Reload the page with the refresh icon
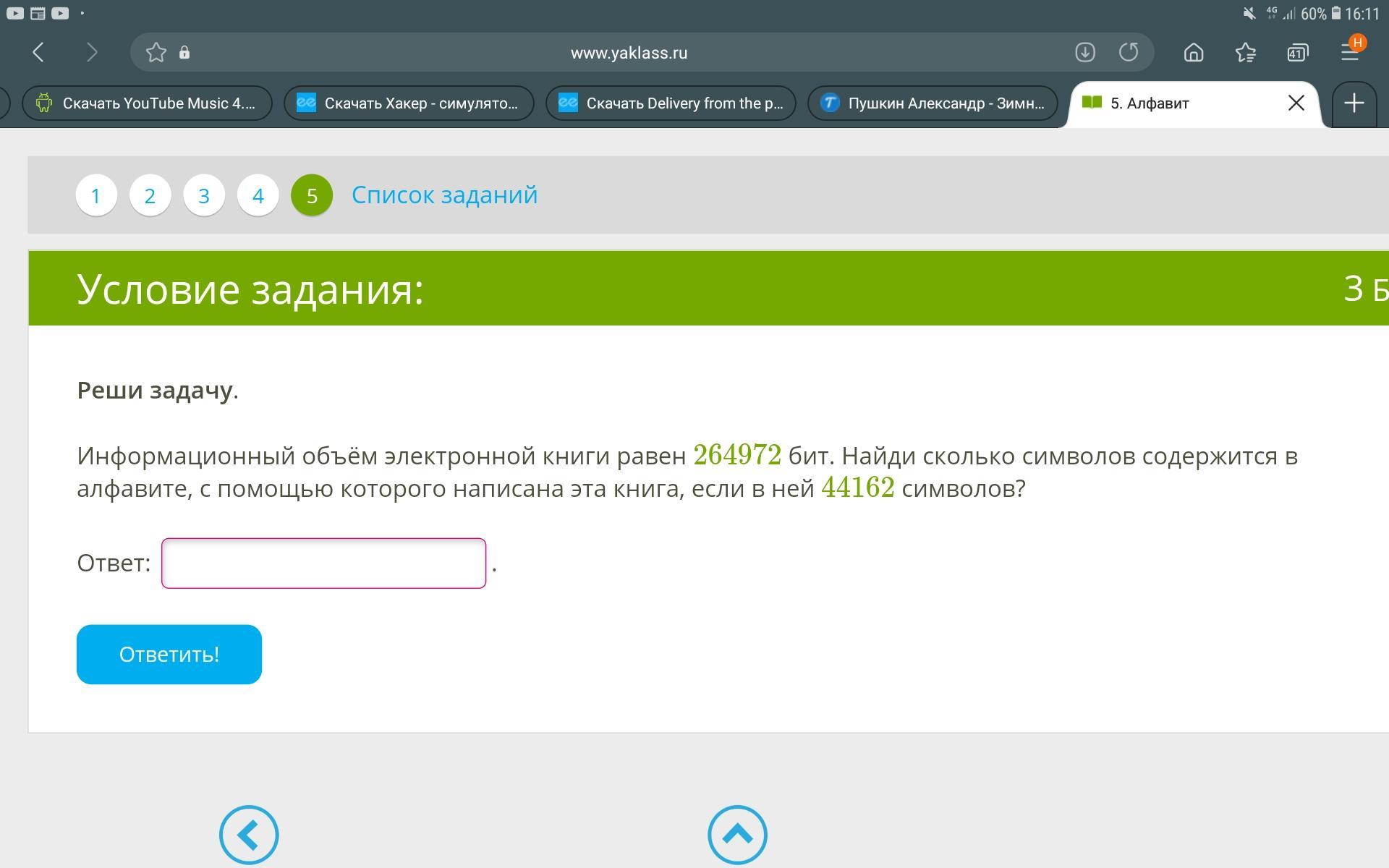Screen dimensions: 1389x868 pos(1129,52)
